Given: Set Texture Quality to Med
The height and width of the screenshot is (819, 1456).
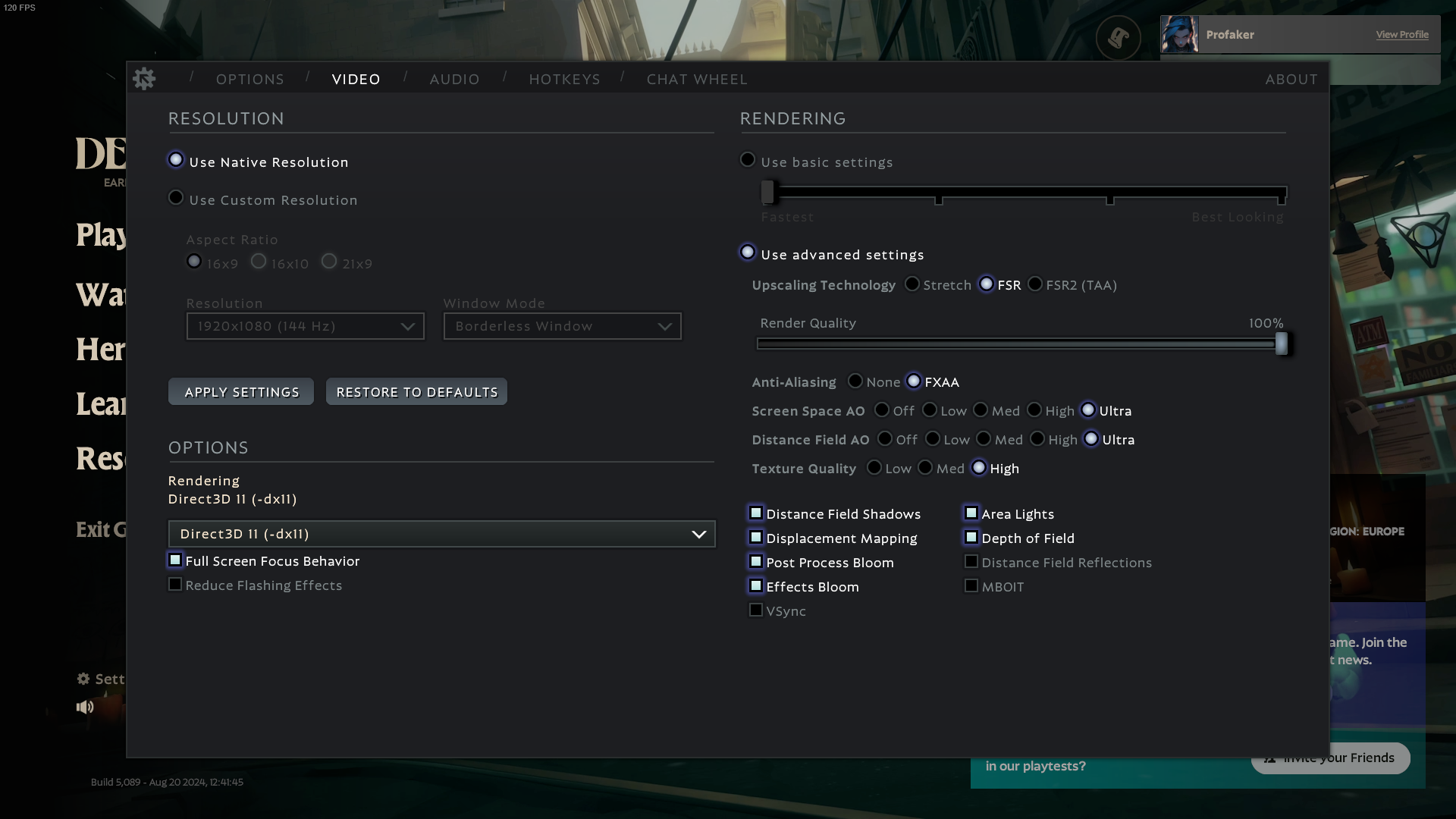Looking at the screenshot, I should (x=925, y=468).
